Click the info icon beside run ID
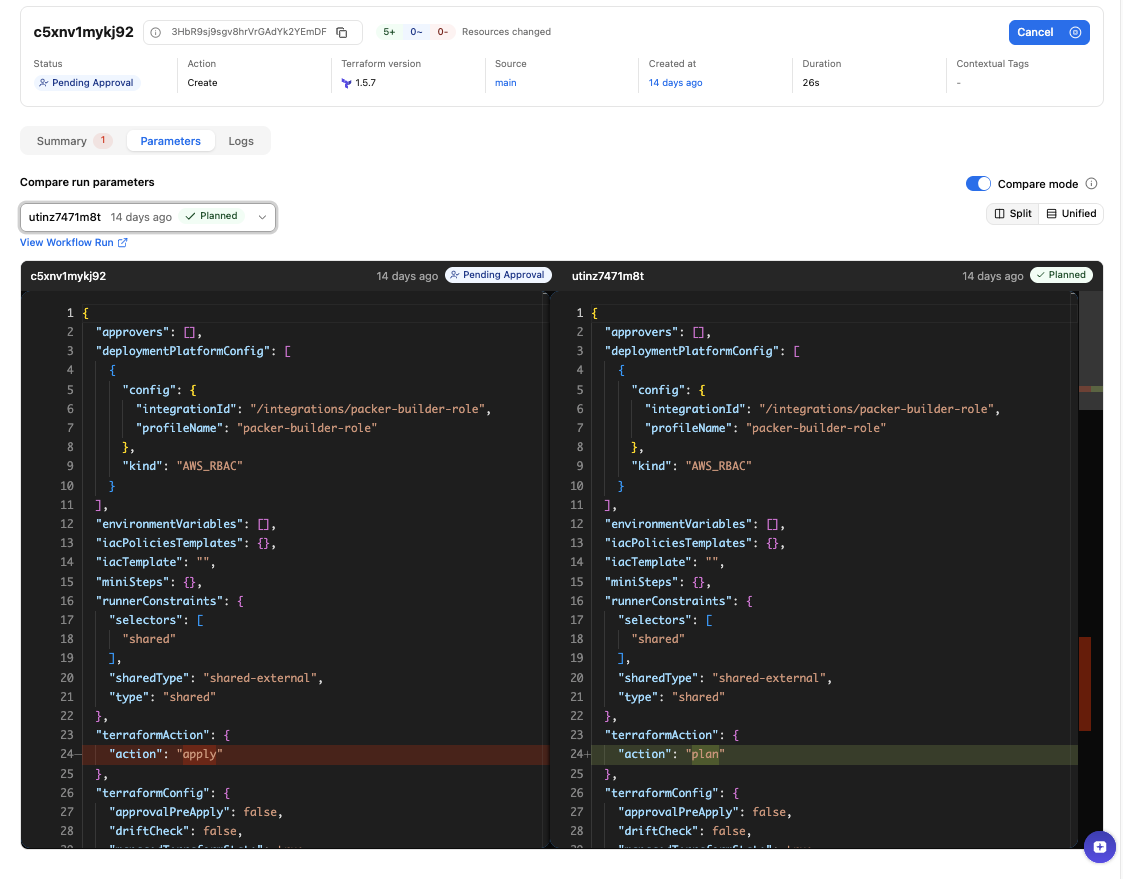The height and width of the screenshot is (879, 1123). click(x=155, y=32)
